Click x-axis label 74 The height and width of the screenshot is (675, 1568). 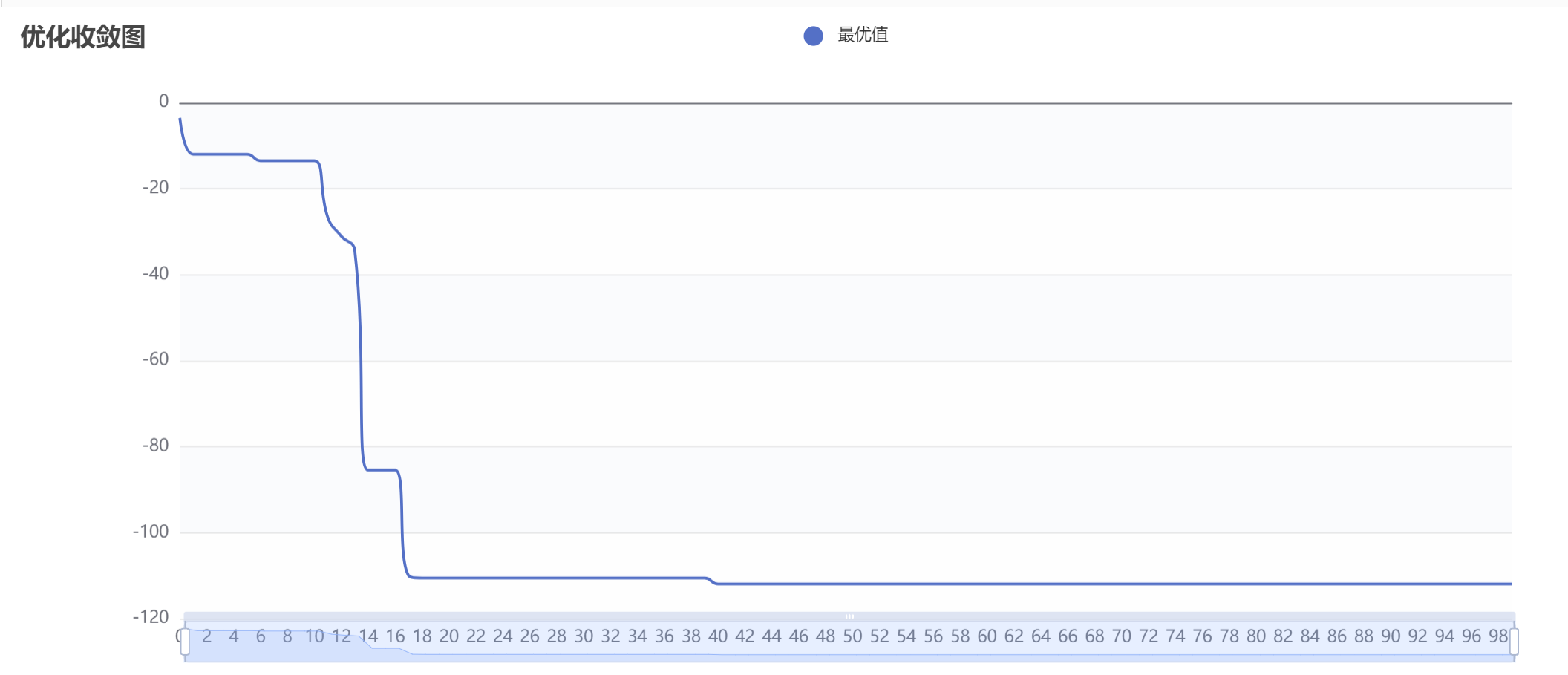[x=1175, y=636]
